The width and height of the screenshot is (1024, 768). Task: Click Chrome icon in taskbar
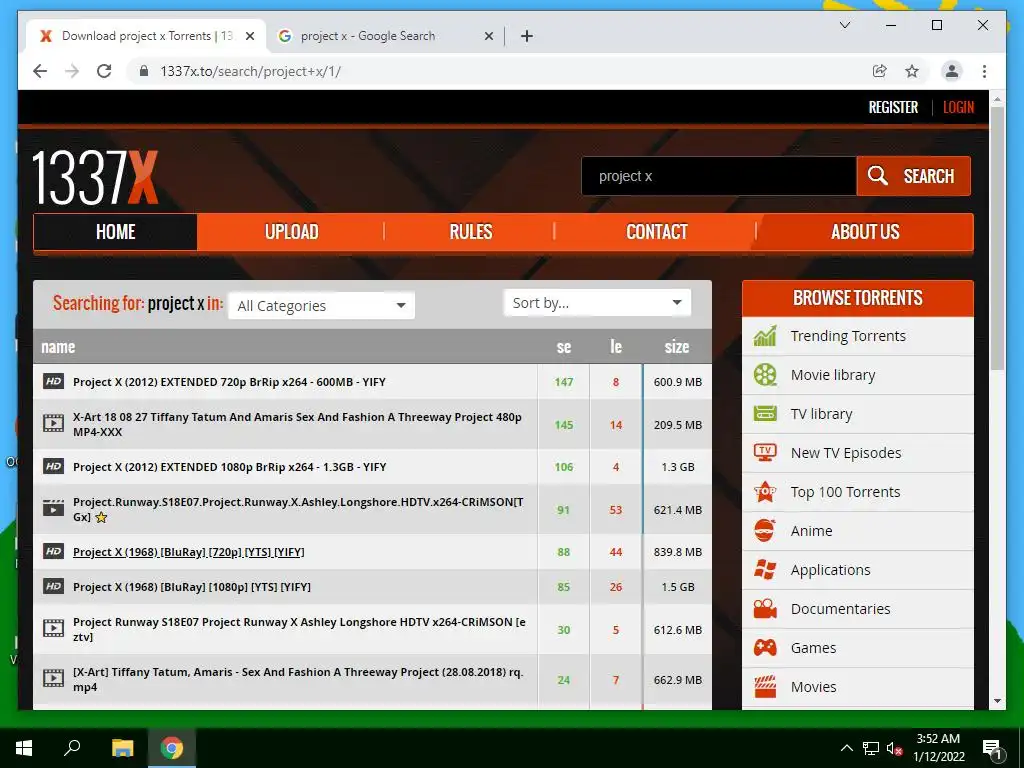172,748
